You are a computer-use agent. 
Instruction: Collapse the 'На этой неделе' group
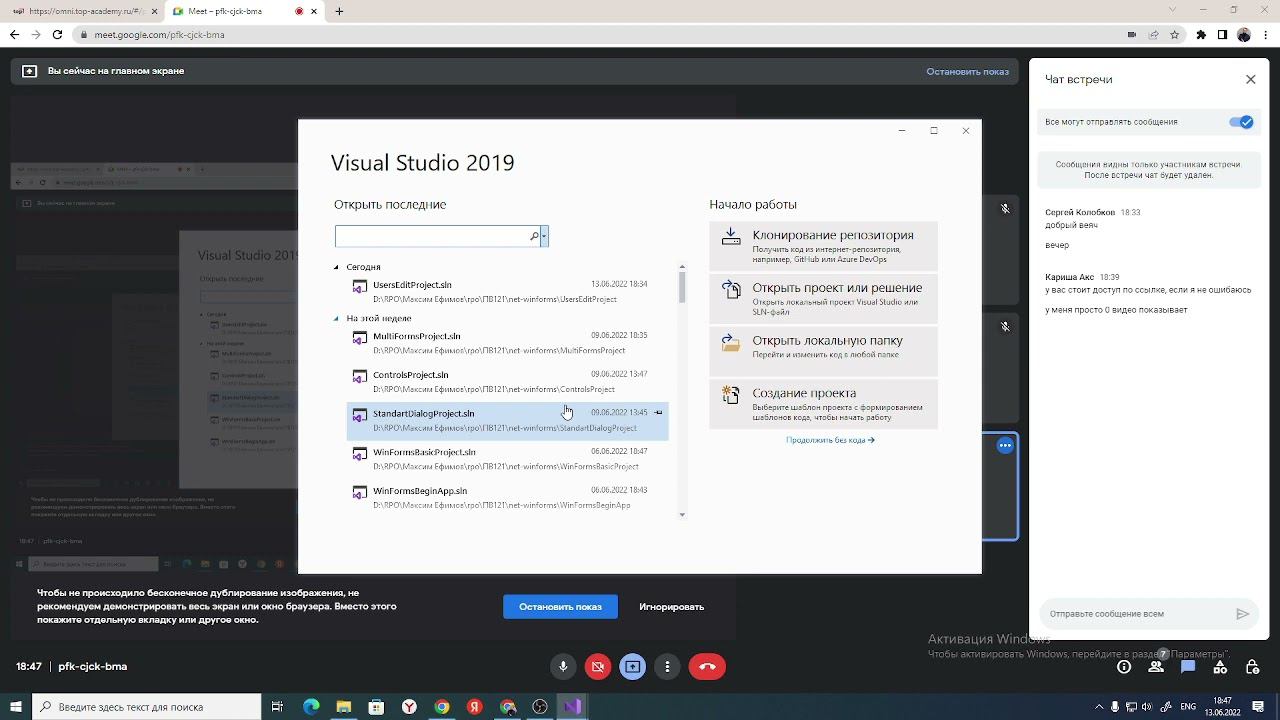pyautogui.click(x=336, y=318)
